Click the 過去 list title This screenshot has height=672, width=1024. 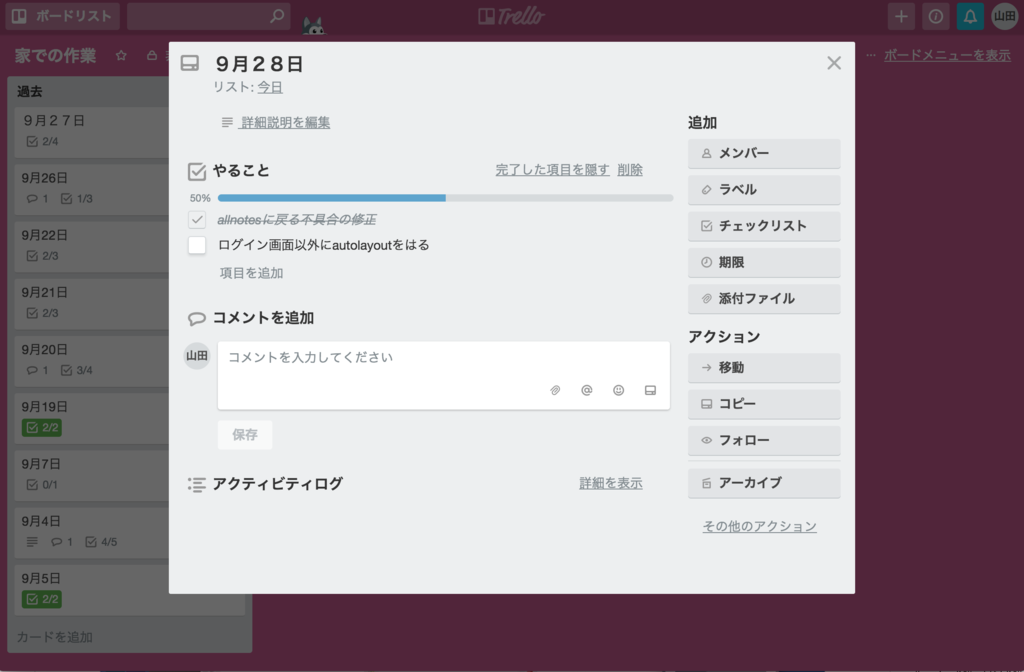(x=29, y=92)
